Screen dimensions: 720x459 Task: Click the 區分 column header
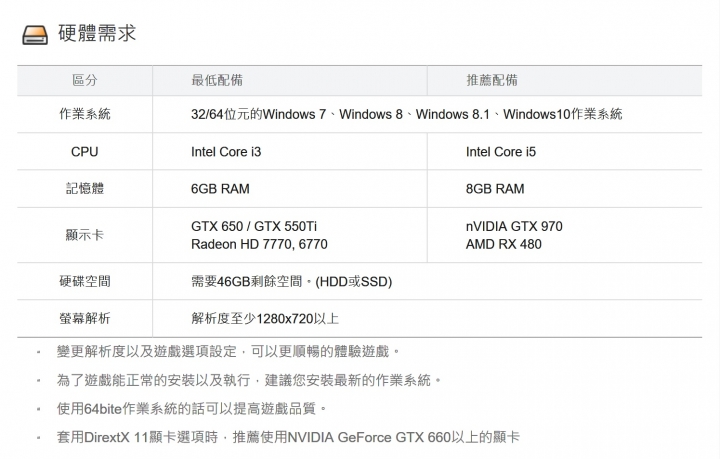click(85, 80)
